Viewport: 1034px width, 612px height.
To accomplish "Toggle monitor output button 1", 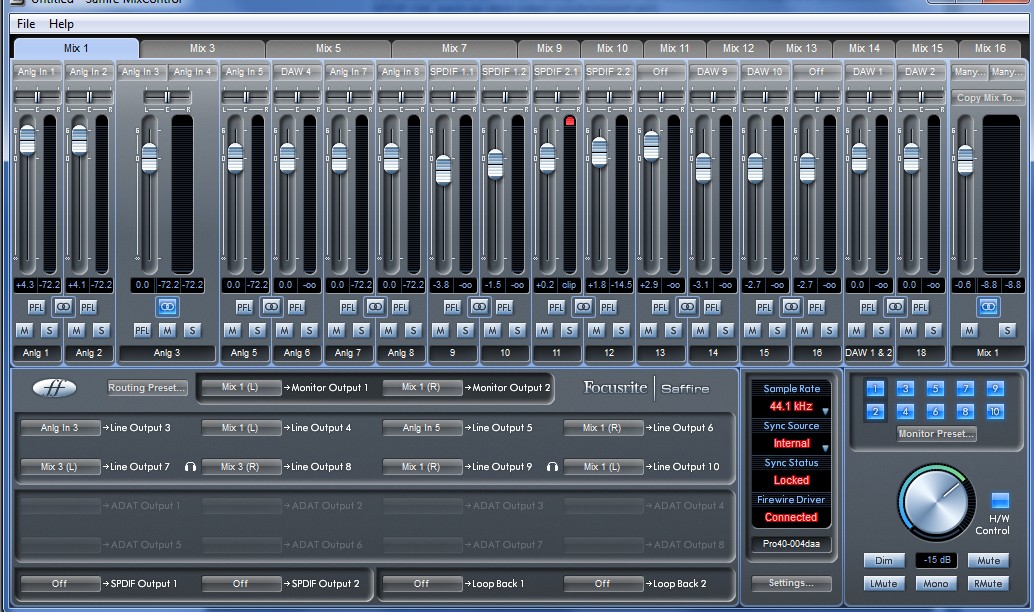I will (875, 388).
